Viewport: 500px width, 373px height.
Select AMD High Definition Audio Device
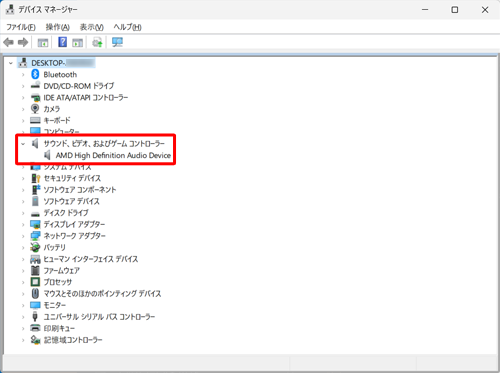(113, 155)
